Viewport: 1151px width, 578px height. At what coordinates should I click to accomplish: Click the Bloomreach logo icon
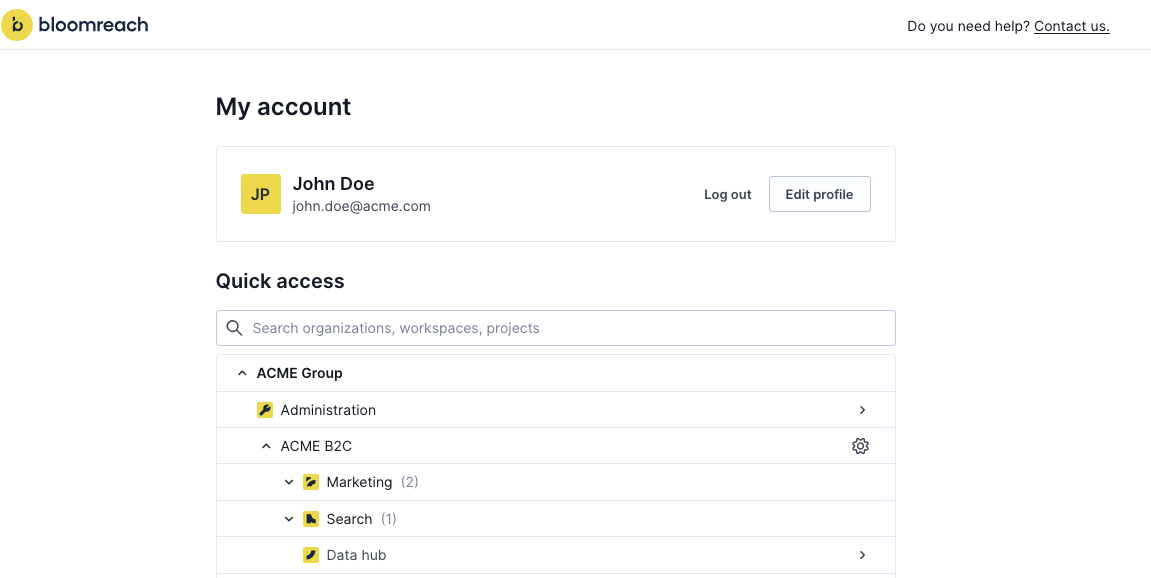[17, 25]
